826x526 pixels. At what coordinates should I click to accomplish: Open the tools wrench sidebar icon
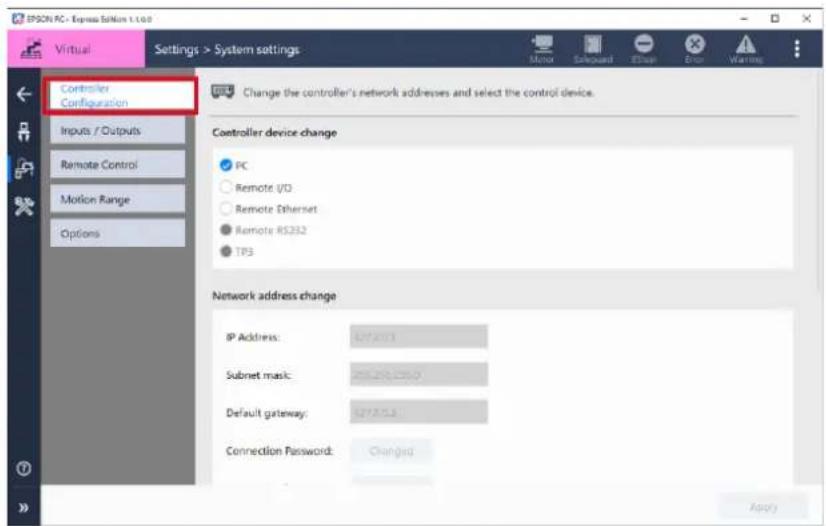pos(24,206)
